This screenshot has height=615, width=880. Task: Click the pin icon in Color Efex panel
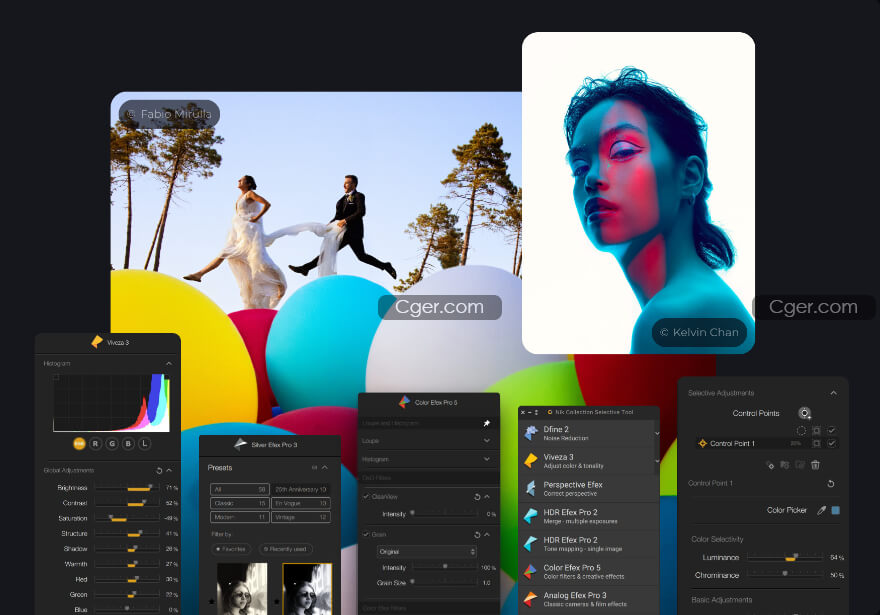click(x=487, y=423)
